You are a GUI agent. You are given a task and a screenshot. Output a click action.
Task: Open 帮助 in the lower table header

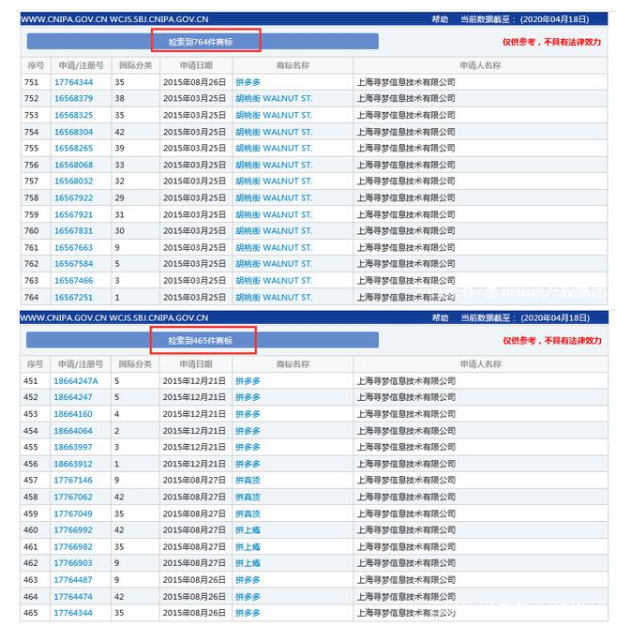440,318
